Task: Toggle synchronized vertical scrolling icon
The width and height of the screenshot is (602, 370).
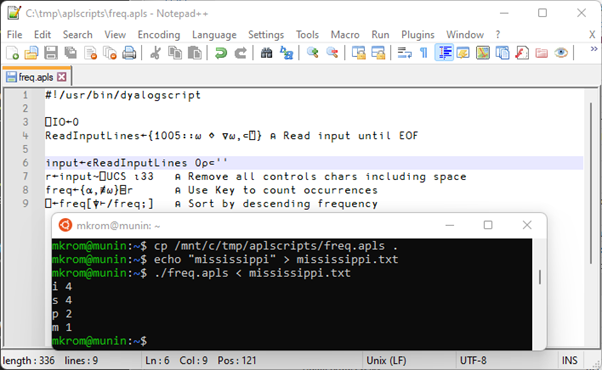Action: [x=359, y=53]
